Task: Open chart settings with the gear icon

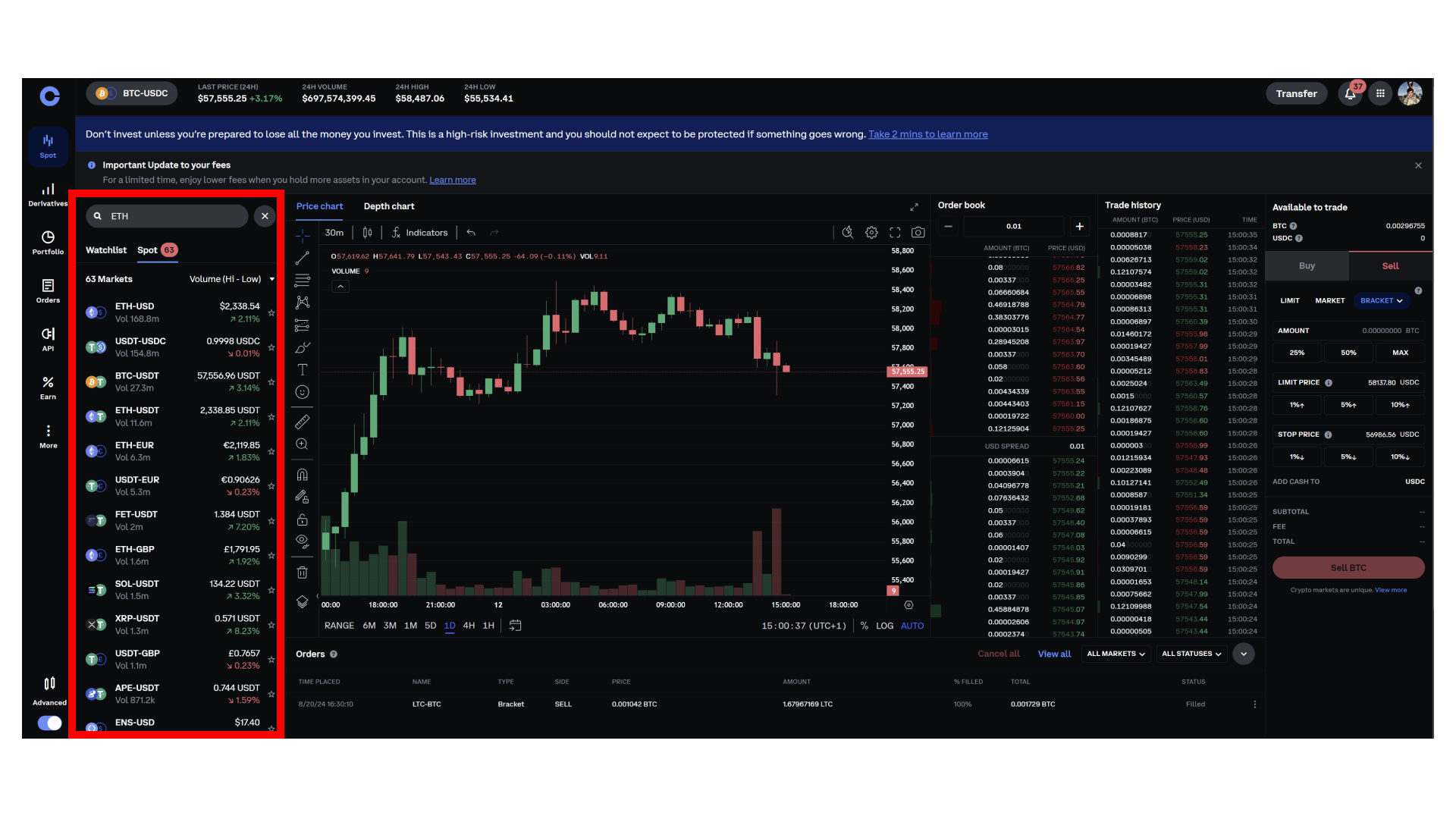Action: point(871,232)
